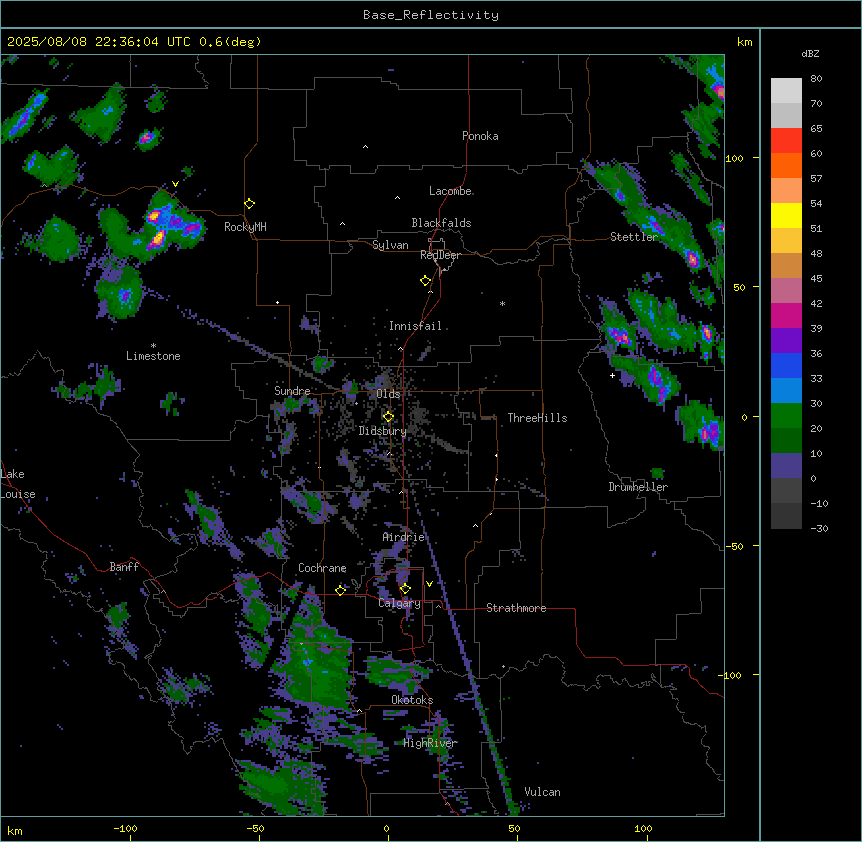Click the RedDeer city label
The width and height of the screenshot is (862, 842).
tap(440, 255)
